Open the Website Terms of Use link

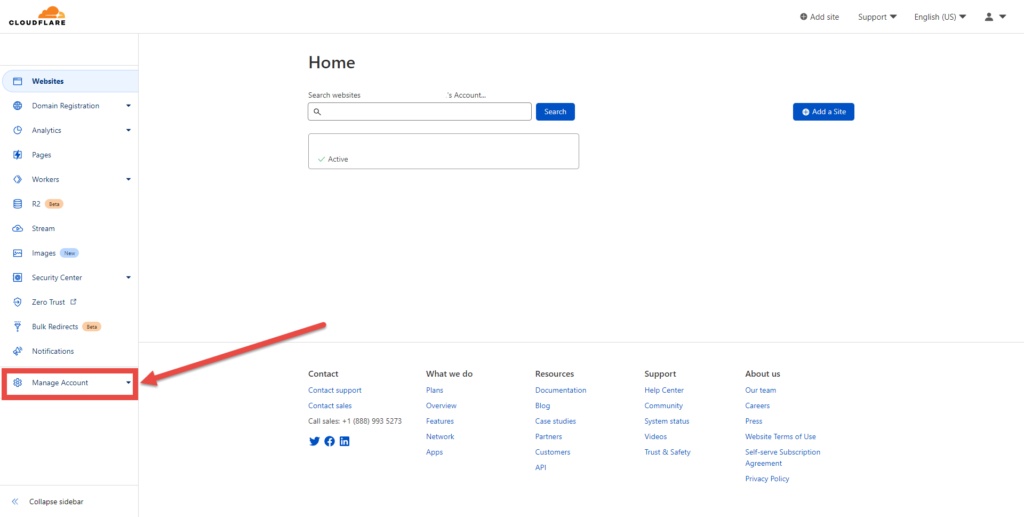pos(780,437)
